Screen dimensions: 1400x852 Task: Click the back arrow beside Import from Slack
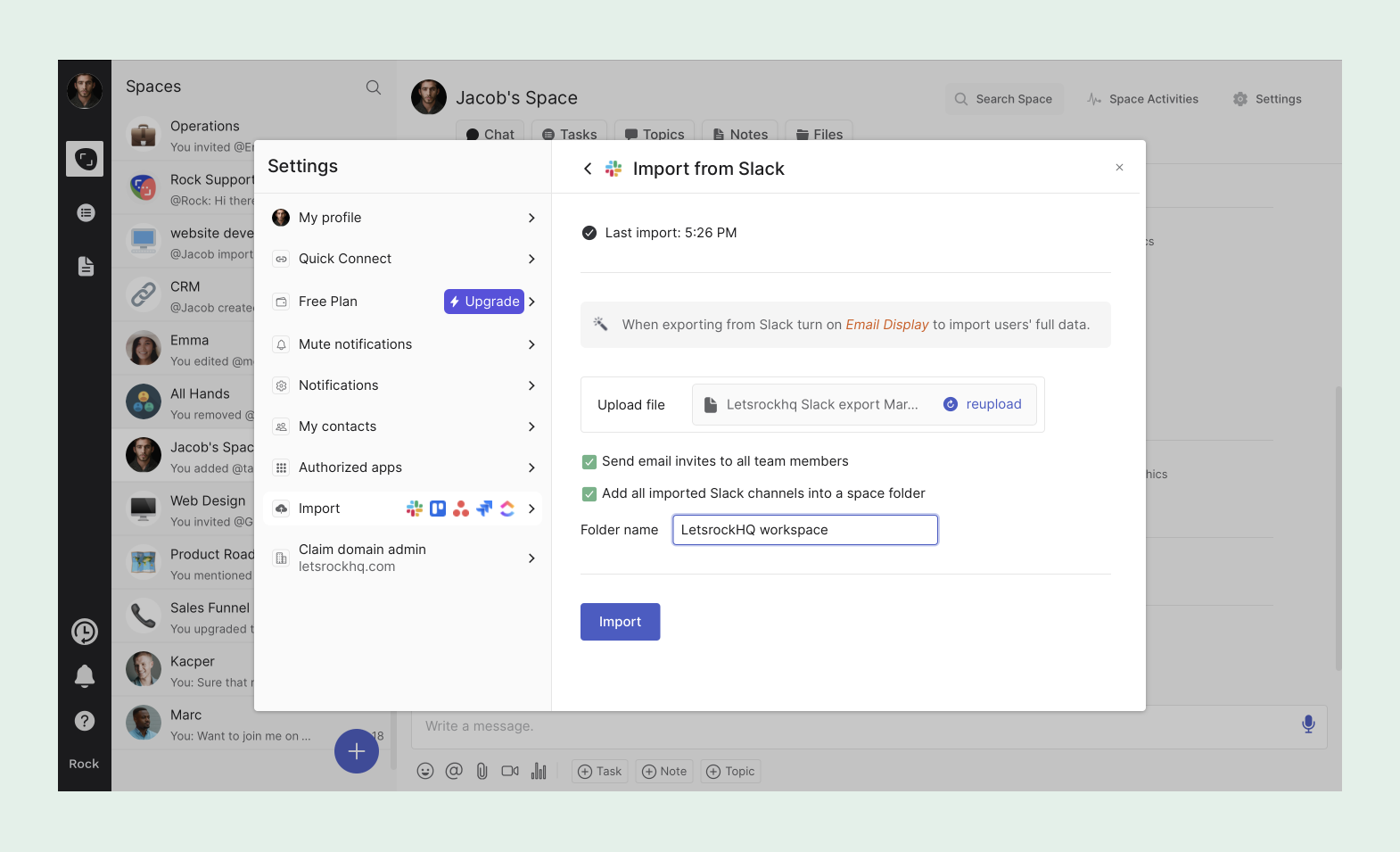tap(588, 169)
